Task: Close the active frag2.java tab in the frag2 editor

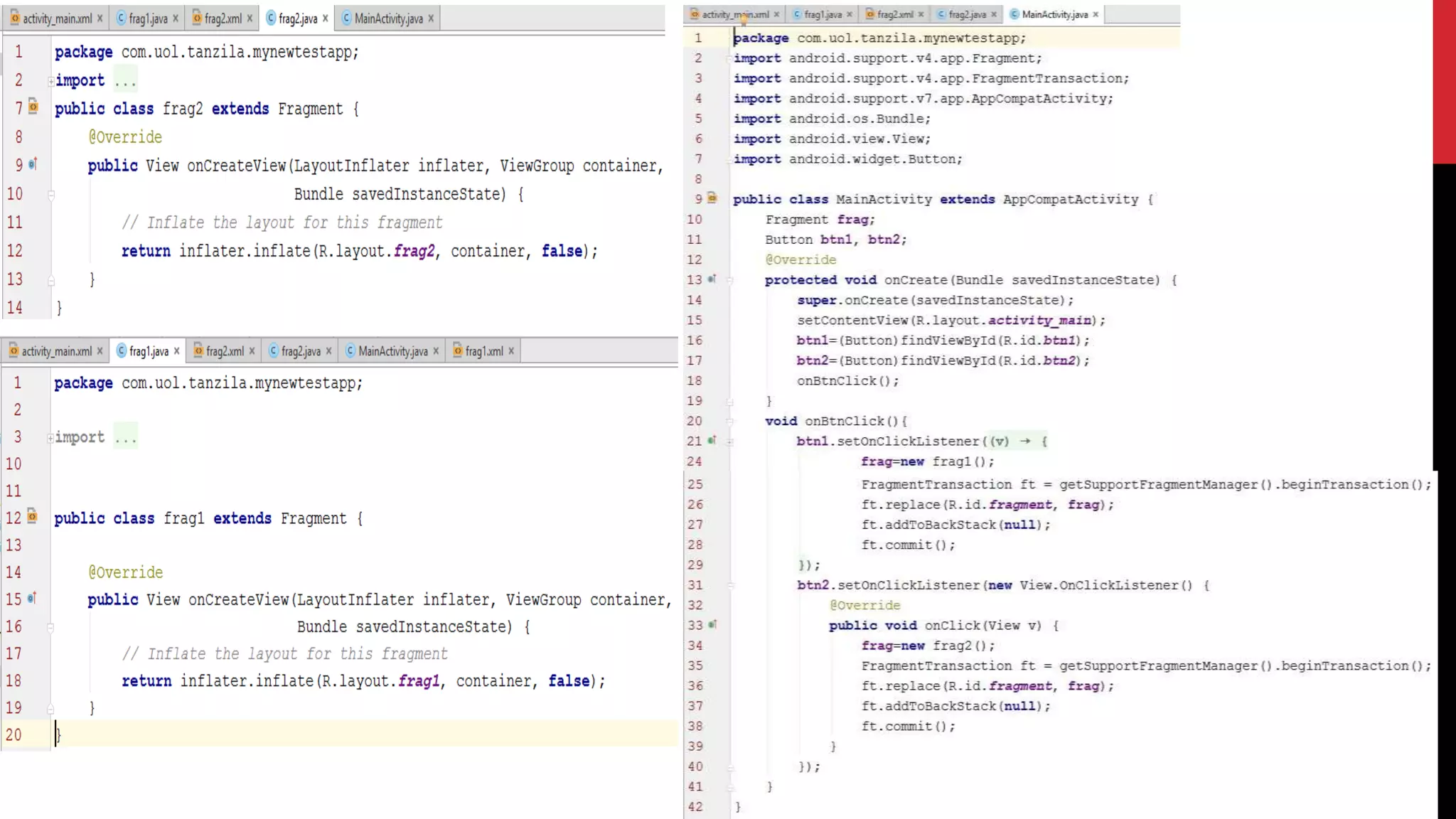Action: tap(326, 18)
